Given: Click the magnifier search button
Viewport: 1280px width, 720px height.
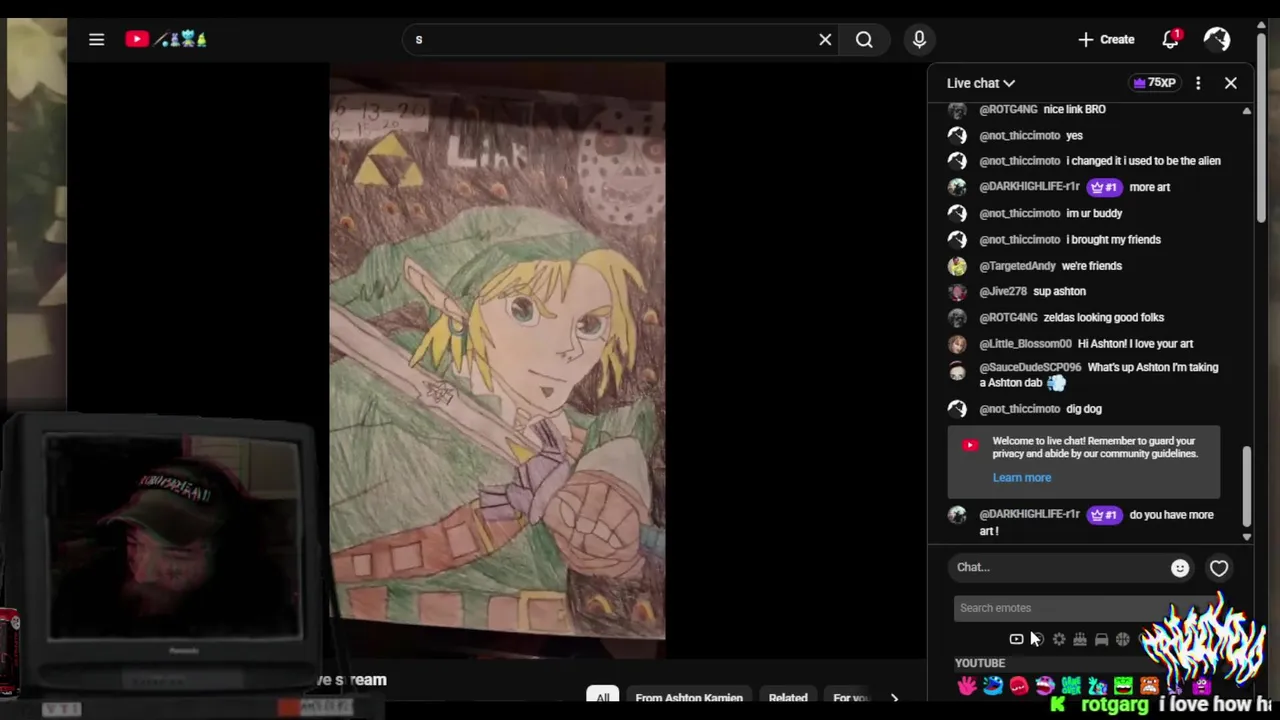Looking at the screenshot, I should coord(864,40).
